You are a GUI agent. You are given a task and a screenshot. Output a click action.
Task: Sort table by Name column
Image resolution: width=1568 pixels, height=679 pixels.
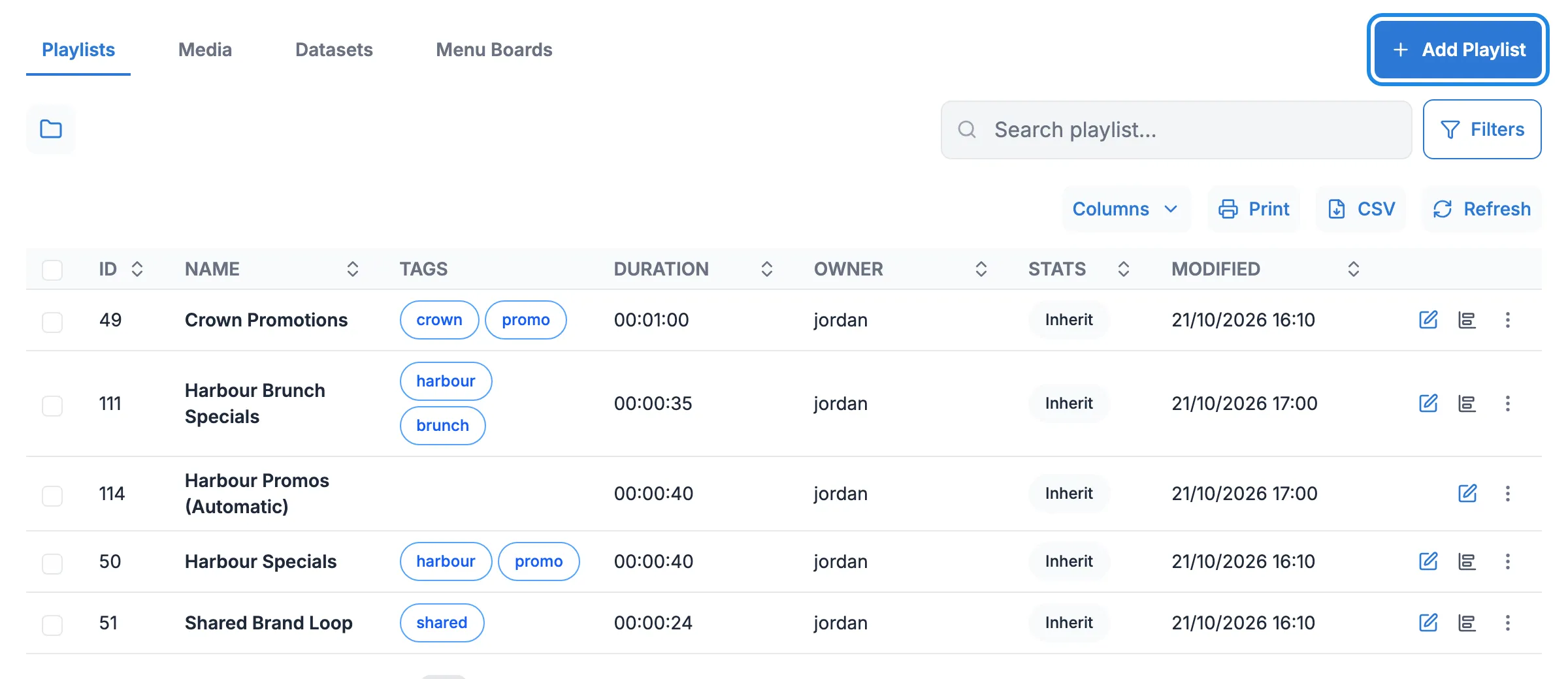click(353, 269)
